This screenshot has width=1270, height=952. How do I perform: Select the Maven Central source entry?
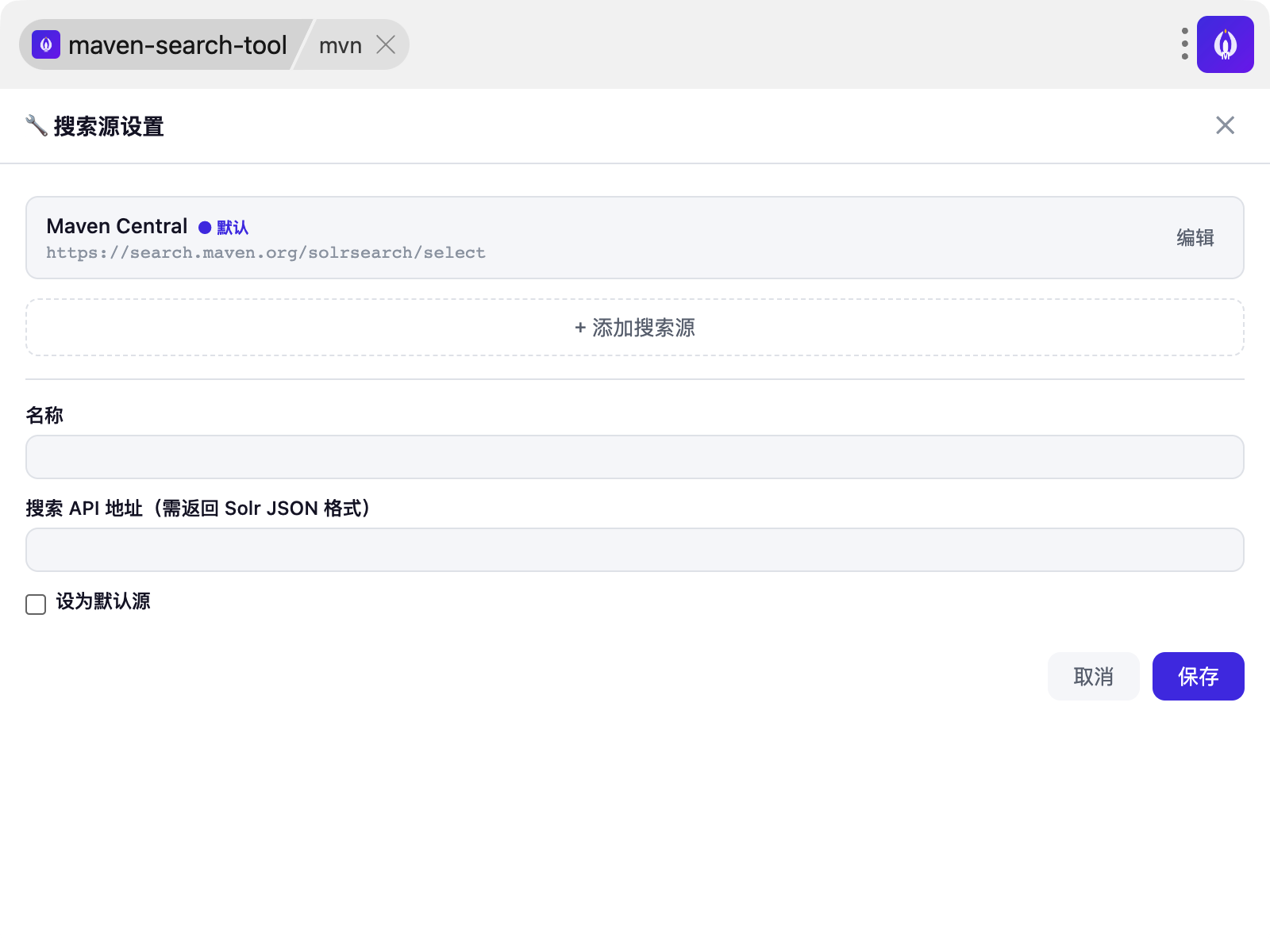(x=635, y=238)
